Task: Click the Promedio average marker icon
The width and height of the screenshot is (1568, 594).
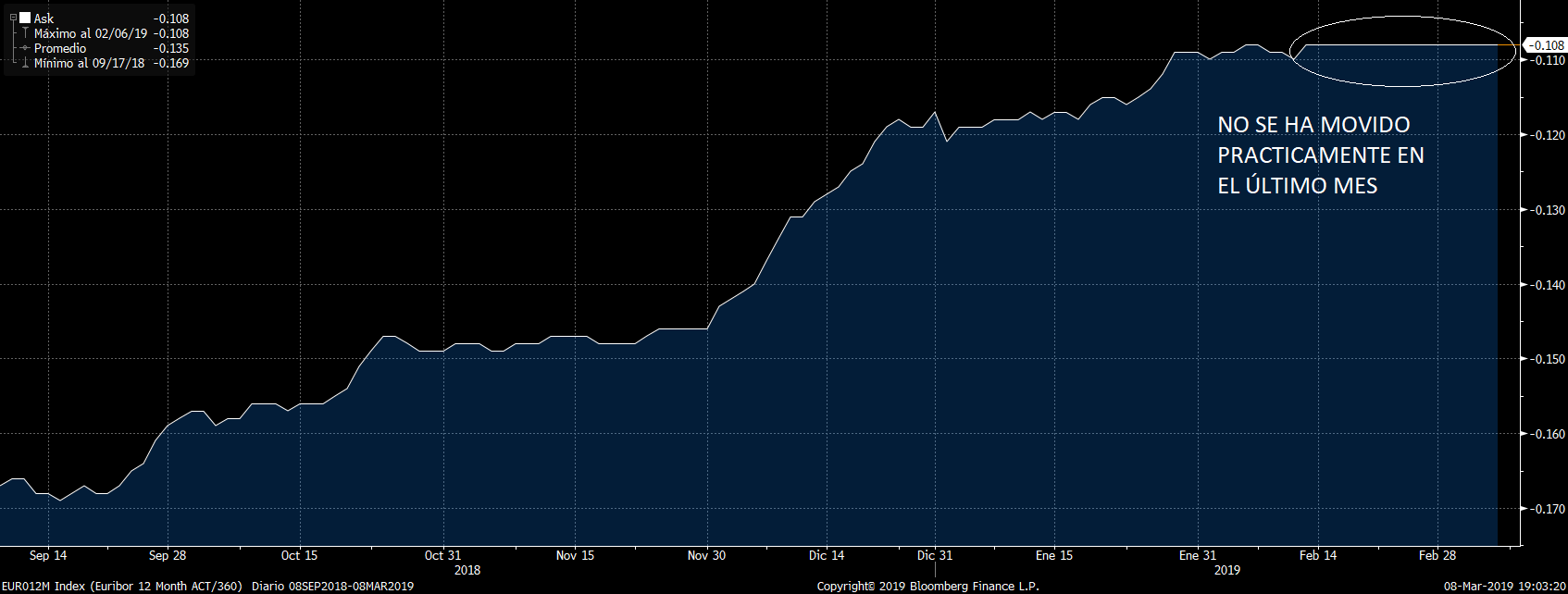Action: [25, 48]
